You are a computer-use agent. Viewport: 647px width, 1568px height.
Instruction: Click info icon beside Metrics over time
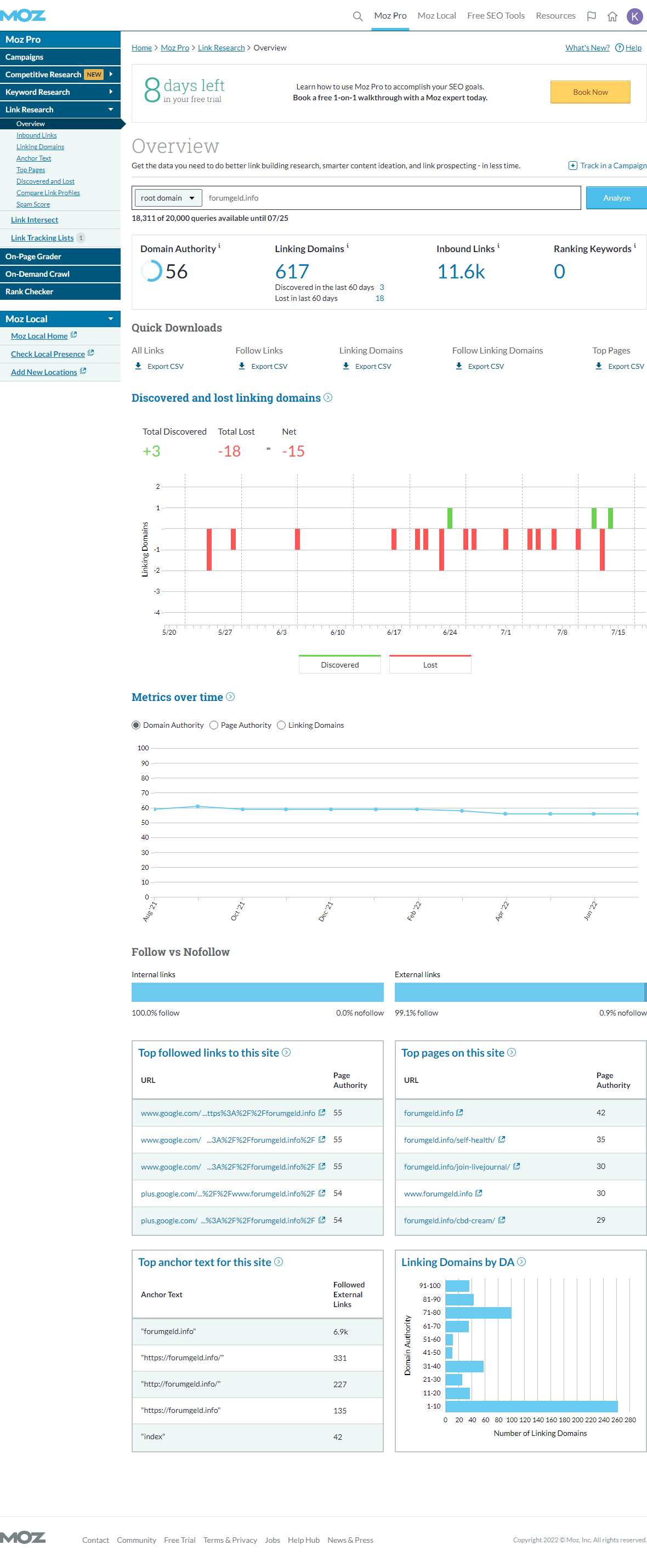[230, 697]
